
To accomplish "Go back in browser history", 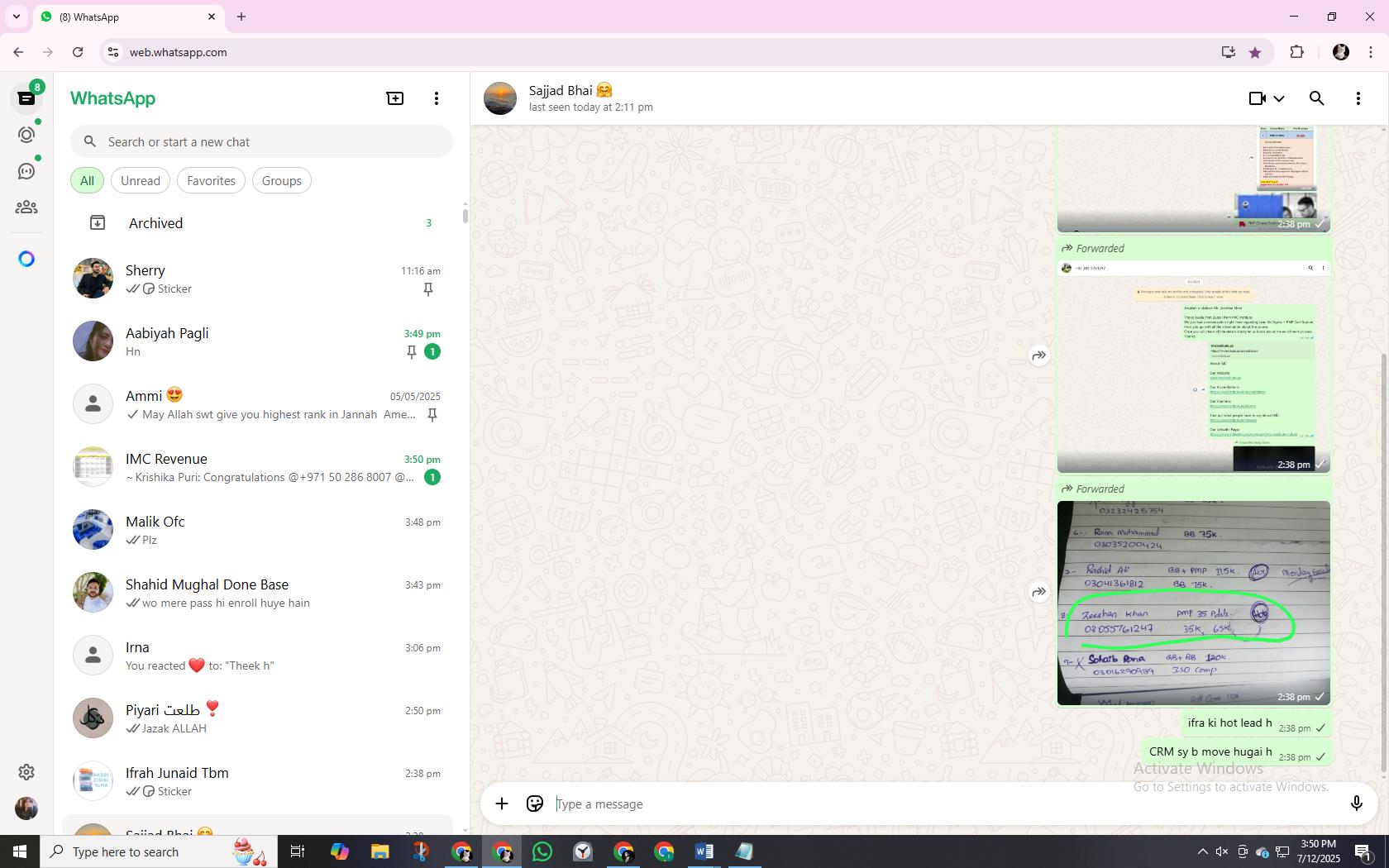I will (x=18, y=52).
